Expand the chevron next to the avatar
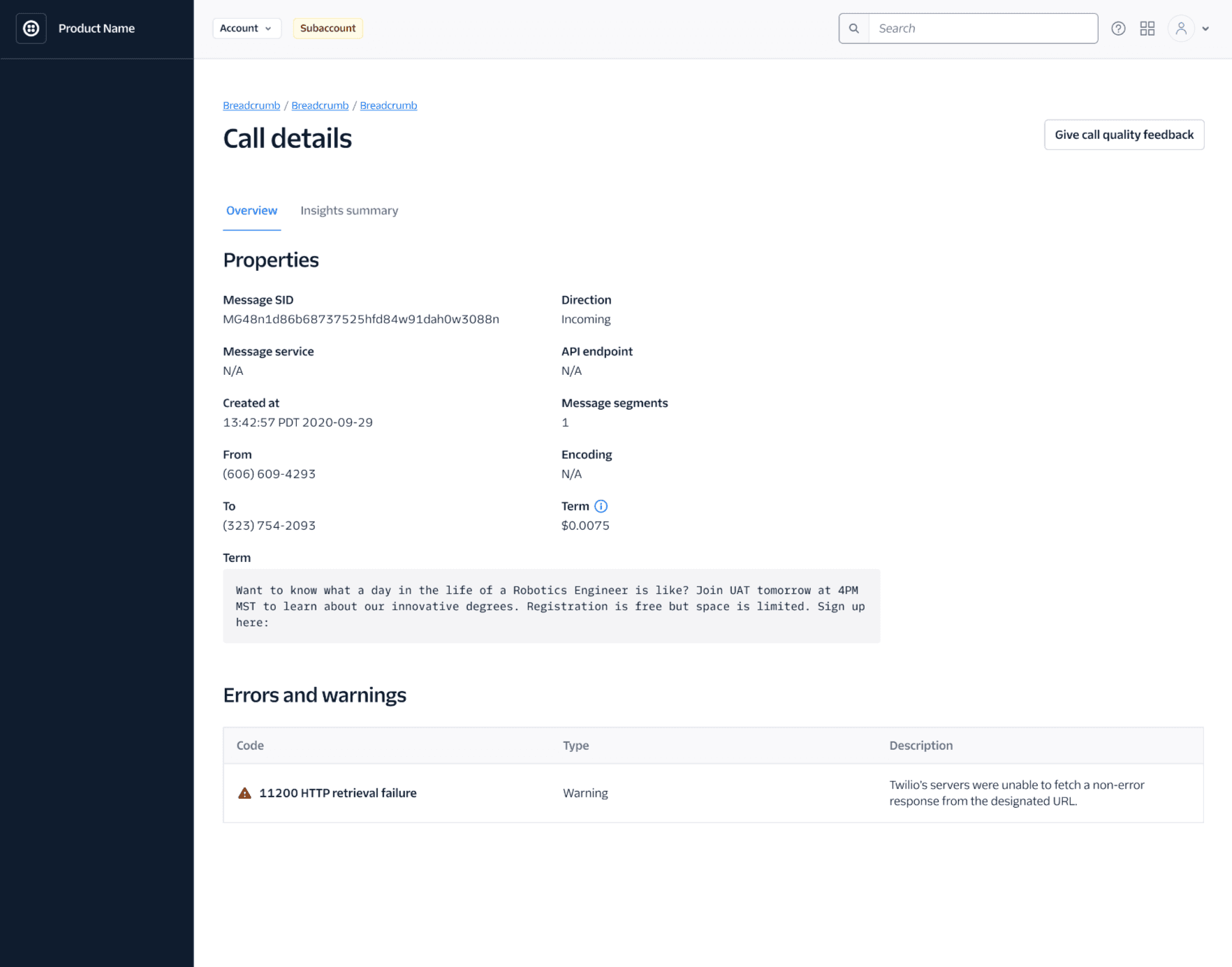 [1206, 29]
